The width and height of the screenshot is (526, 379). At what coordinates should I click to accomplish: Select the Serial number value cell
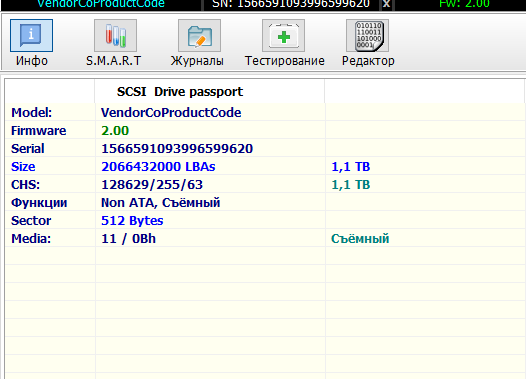tap(210, 149)
